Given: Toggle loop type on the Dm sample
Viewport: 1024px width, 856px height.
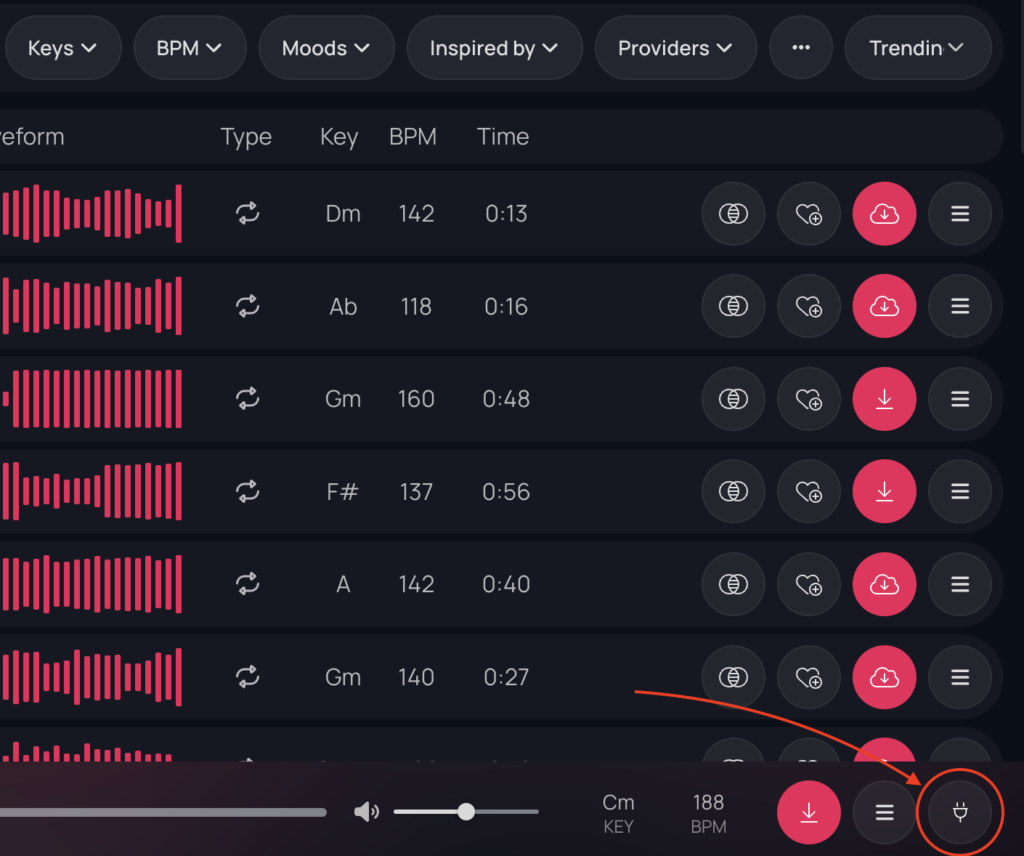Looking at the screenshot, I should coord(247,214).
